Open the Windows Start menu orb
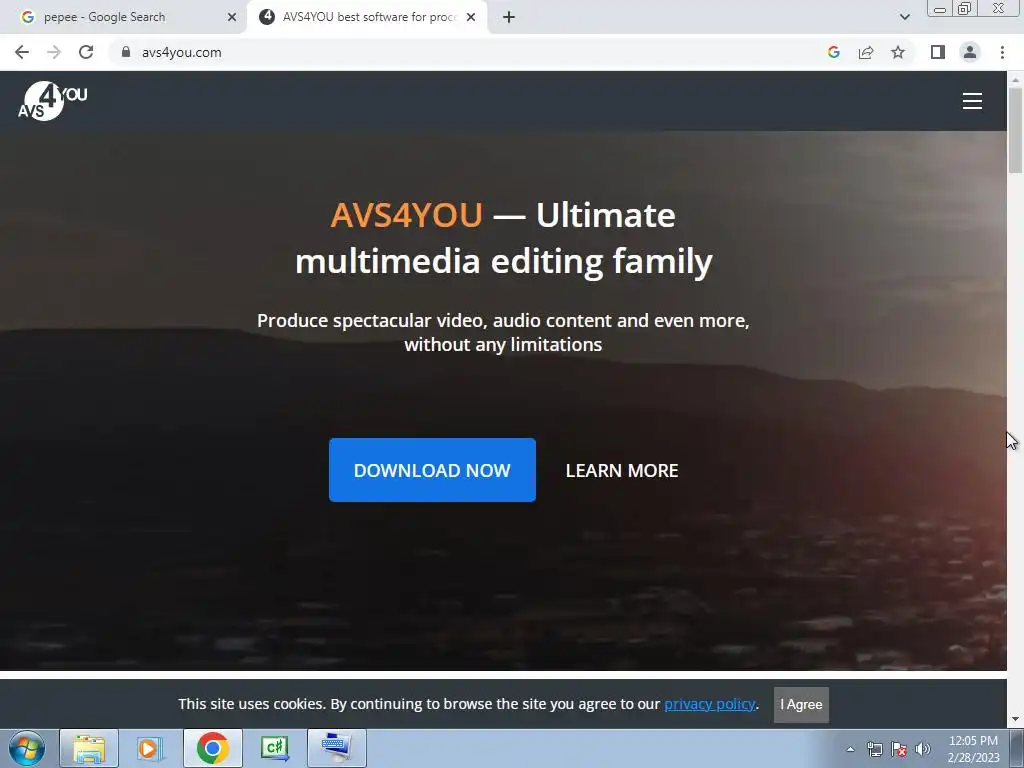 (x=27, y=748)
